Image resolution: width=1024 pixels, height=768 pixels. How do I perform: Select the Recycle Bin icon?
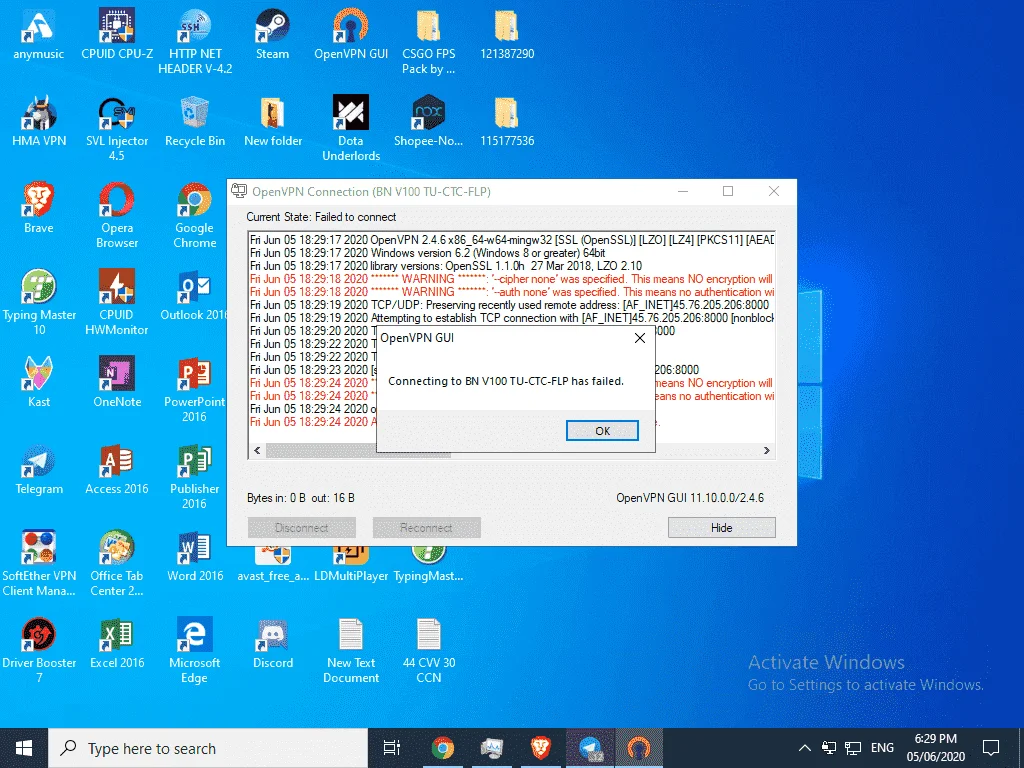click(x=195, y=123)
